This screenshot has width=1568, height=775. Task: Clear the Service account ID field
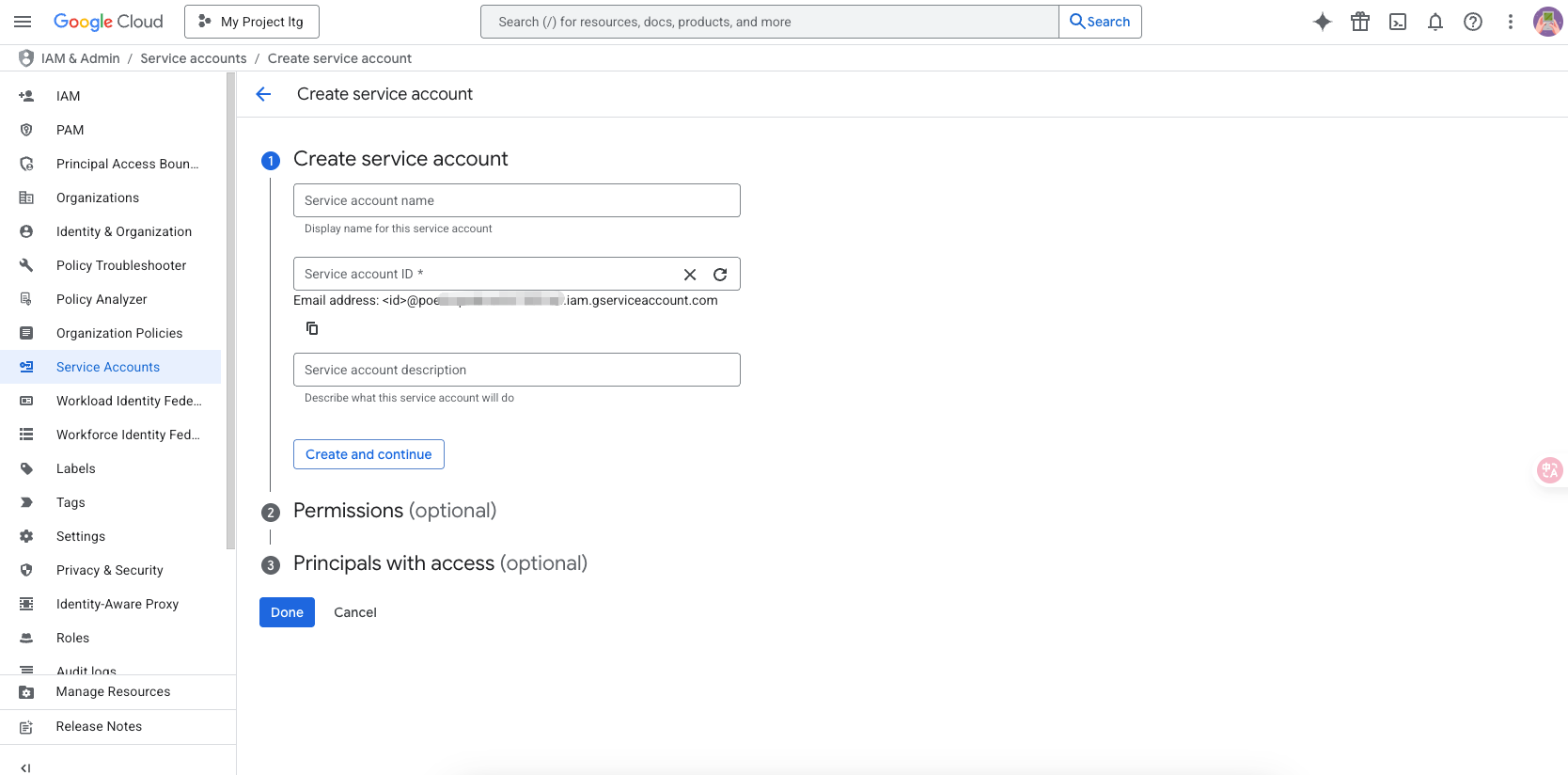point(690,275)
